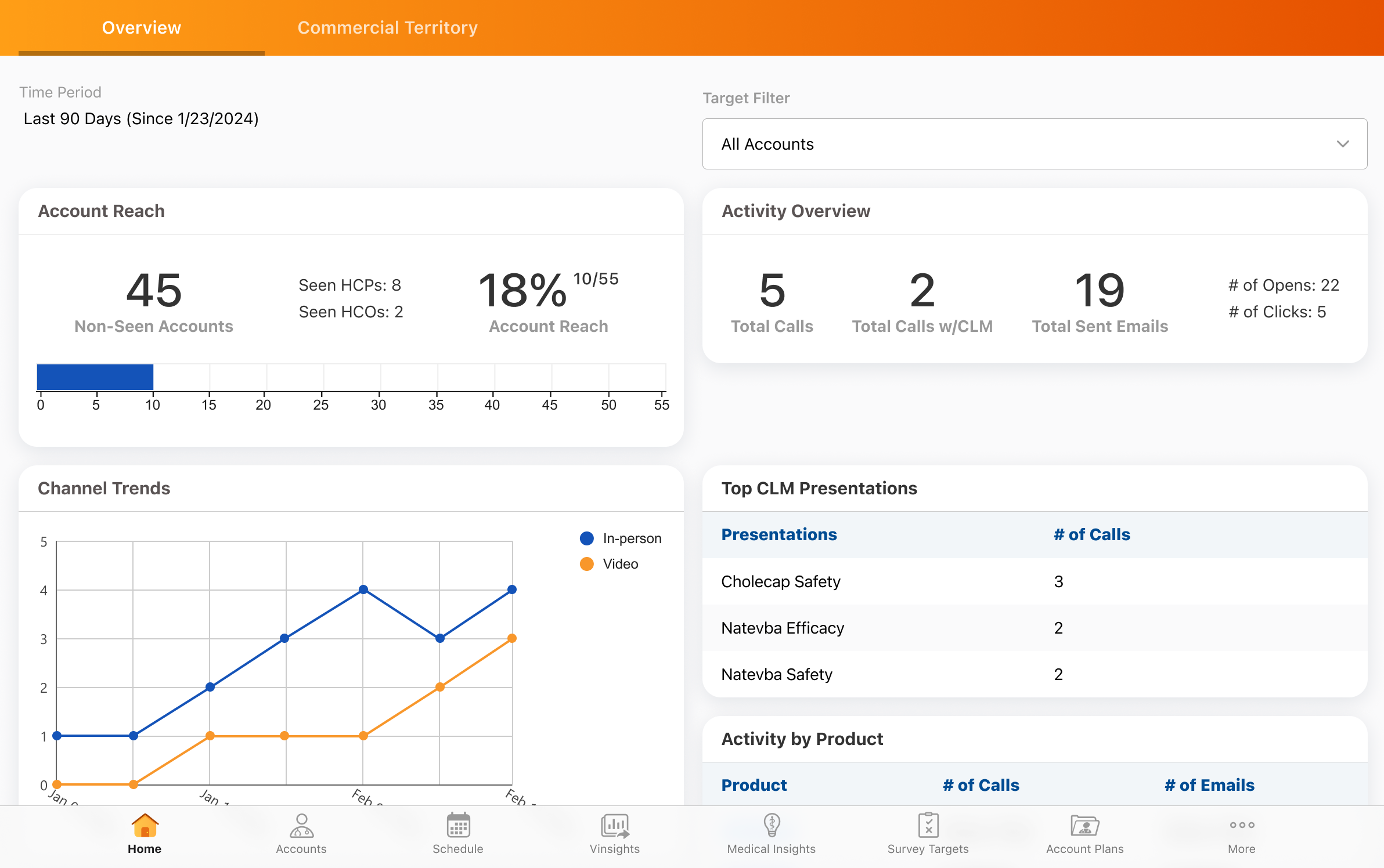Open the Schedule calendar icon
1384x868 pixels.
coord(458,825)
